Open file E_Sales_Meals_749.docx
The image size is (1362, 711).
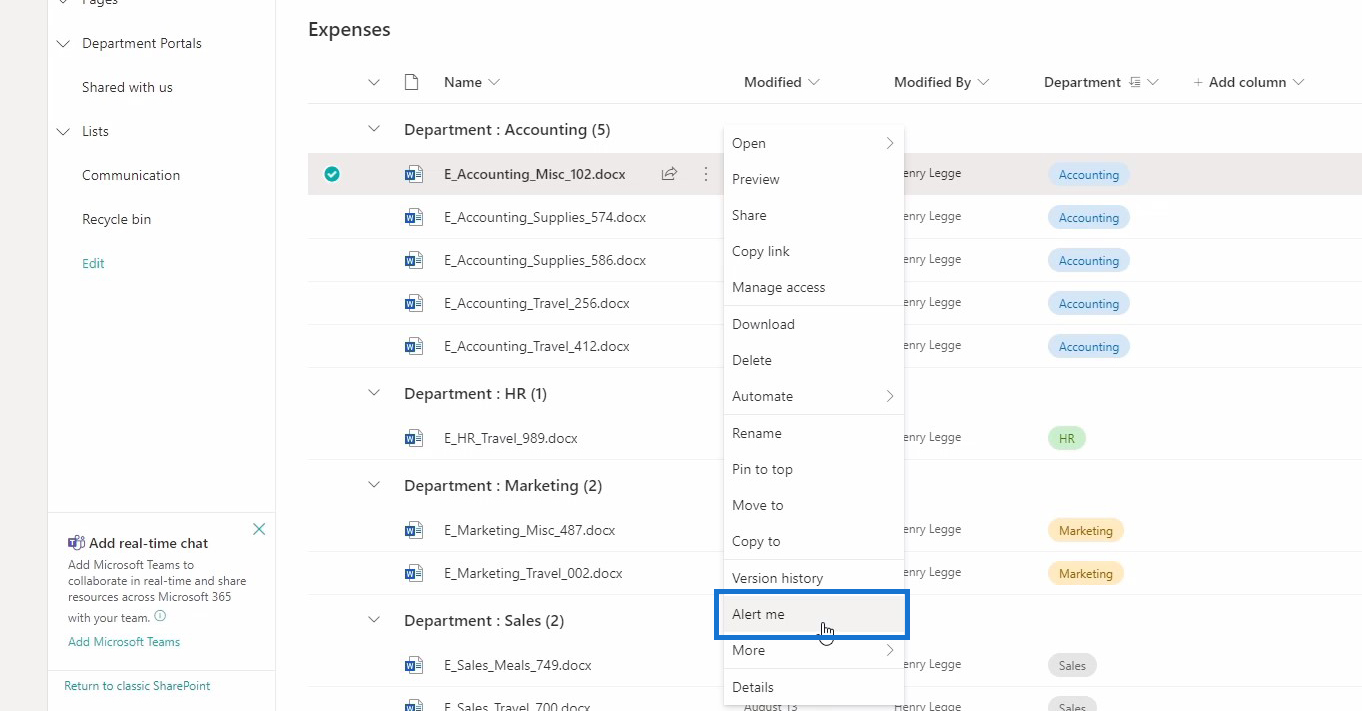pos(518,665)
